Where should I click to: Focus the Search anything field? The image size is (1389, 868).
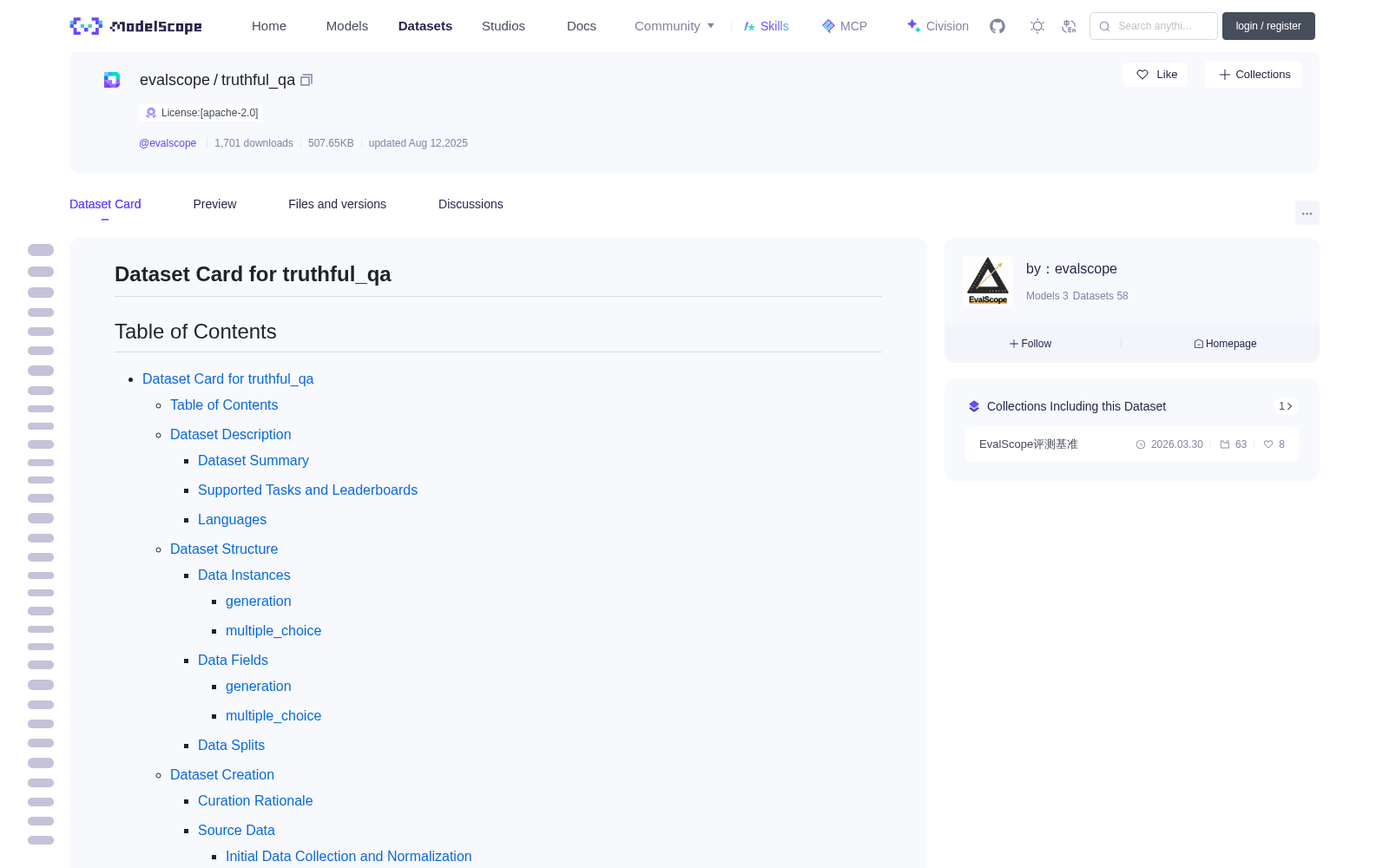pyautogui.click(x=1154, y=26)
